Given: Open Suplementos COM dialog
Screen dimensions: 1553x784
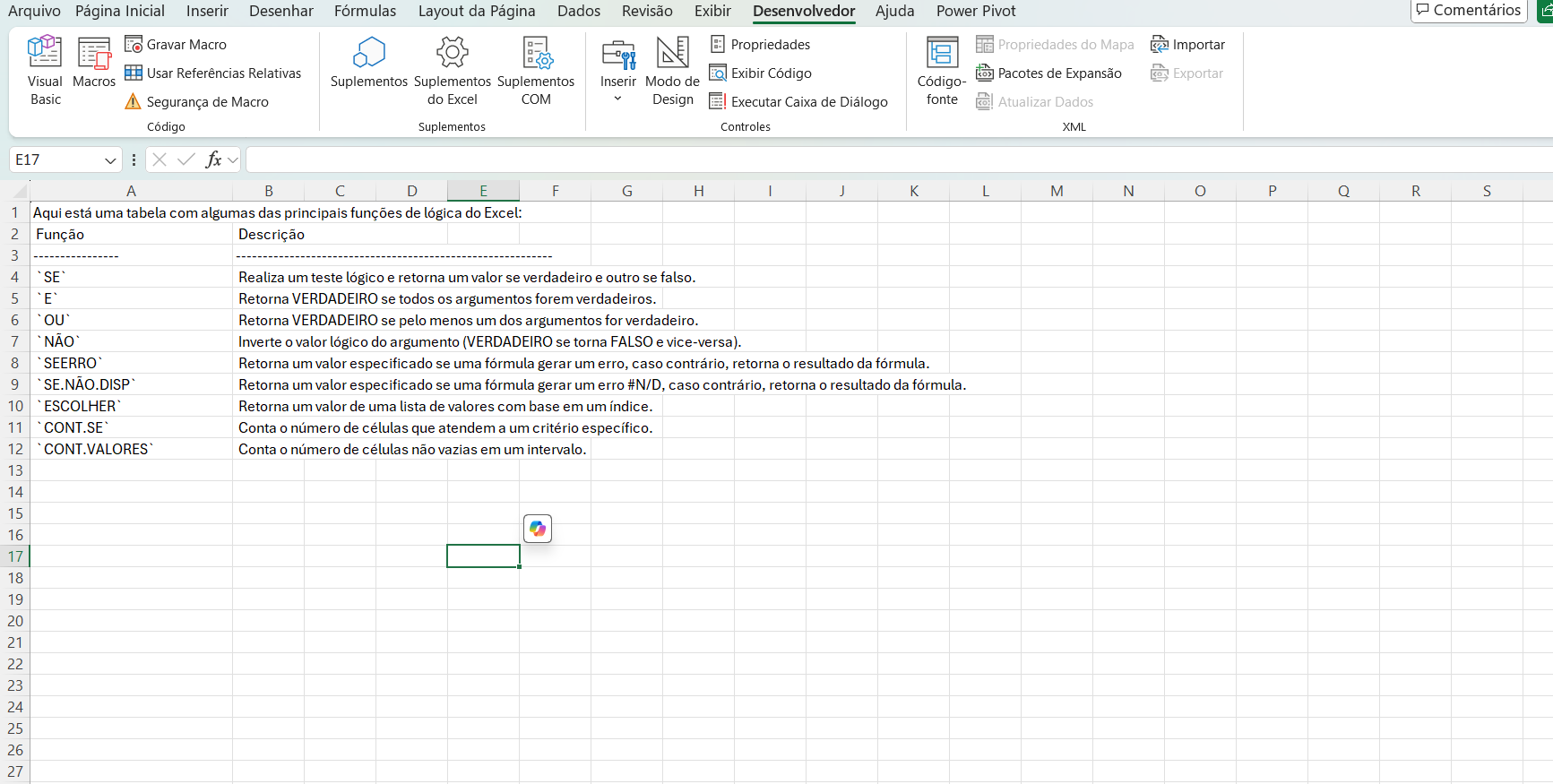Looking at the screenshot, I should click(536, 71).
